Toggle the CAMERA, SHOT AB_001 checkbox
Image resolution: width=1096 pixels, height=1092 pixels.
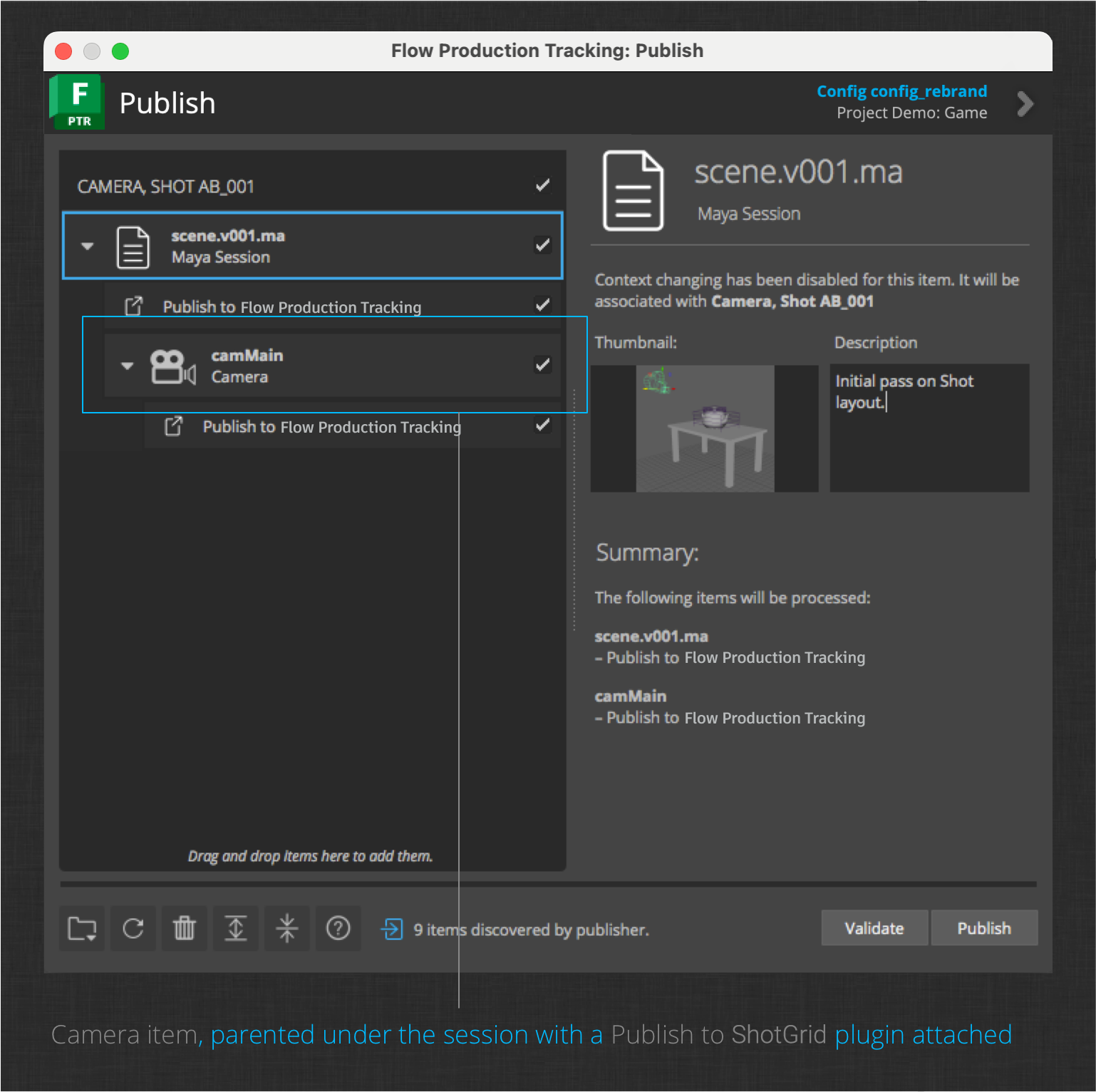point(543,185)
